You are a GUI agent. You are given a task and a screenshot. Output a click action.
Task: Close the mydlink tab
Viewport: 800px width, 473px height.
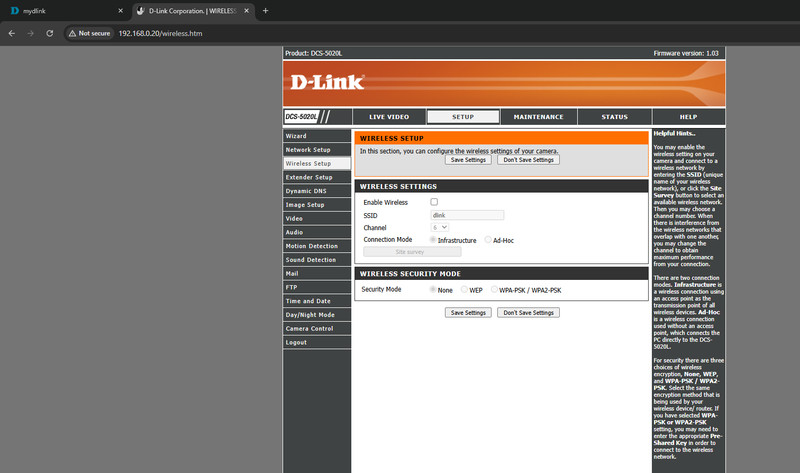[x=120, y=11]
